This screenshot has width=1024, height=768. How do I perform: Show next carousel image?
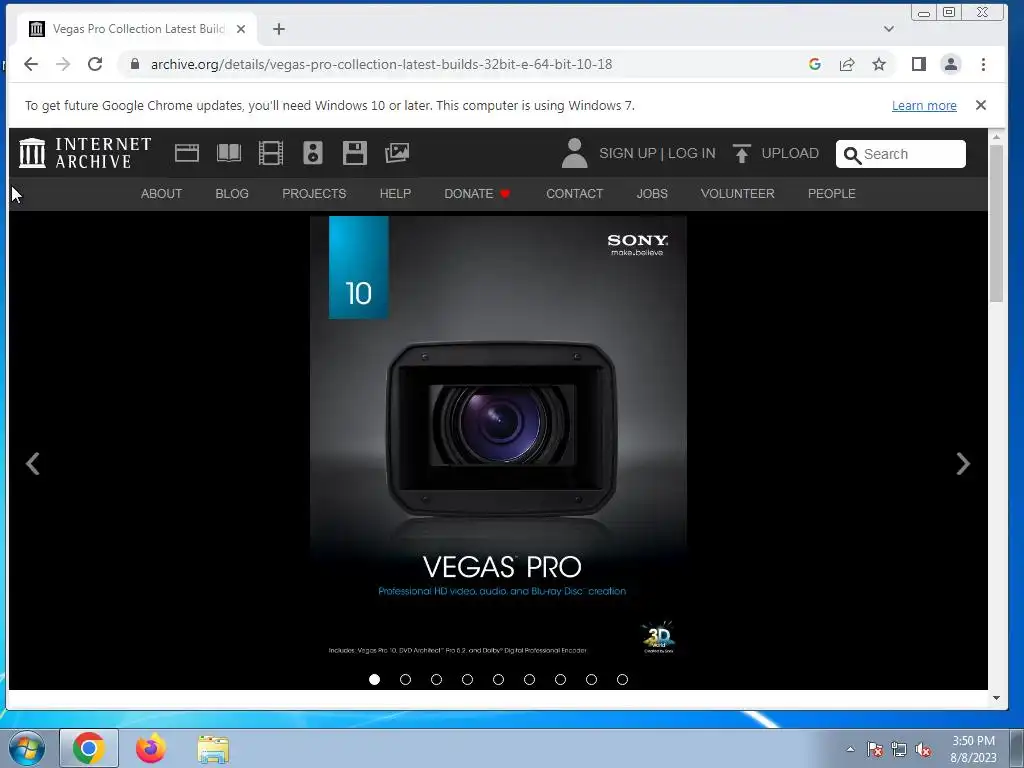pos(963,464)
